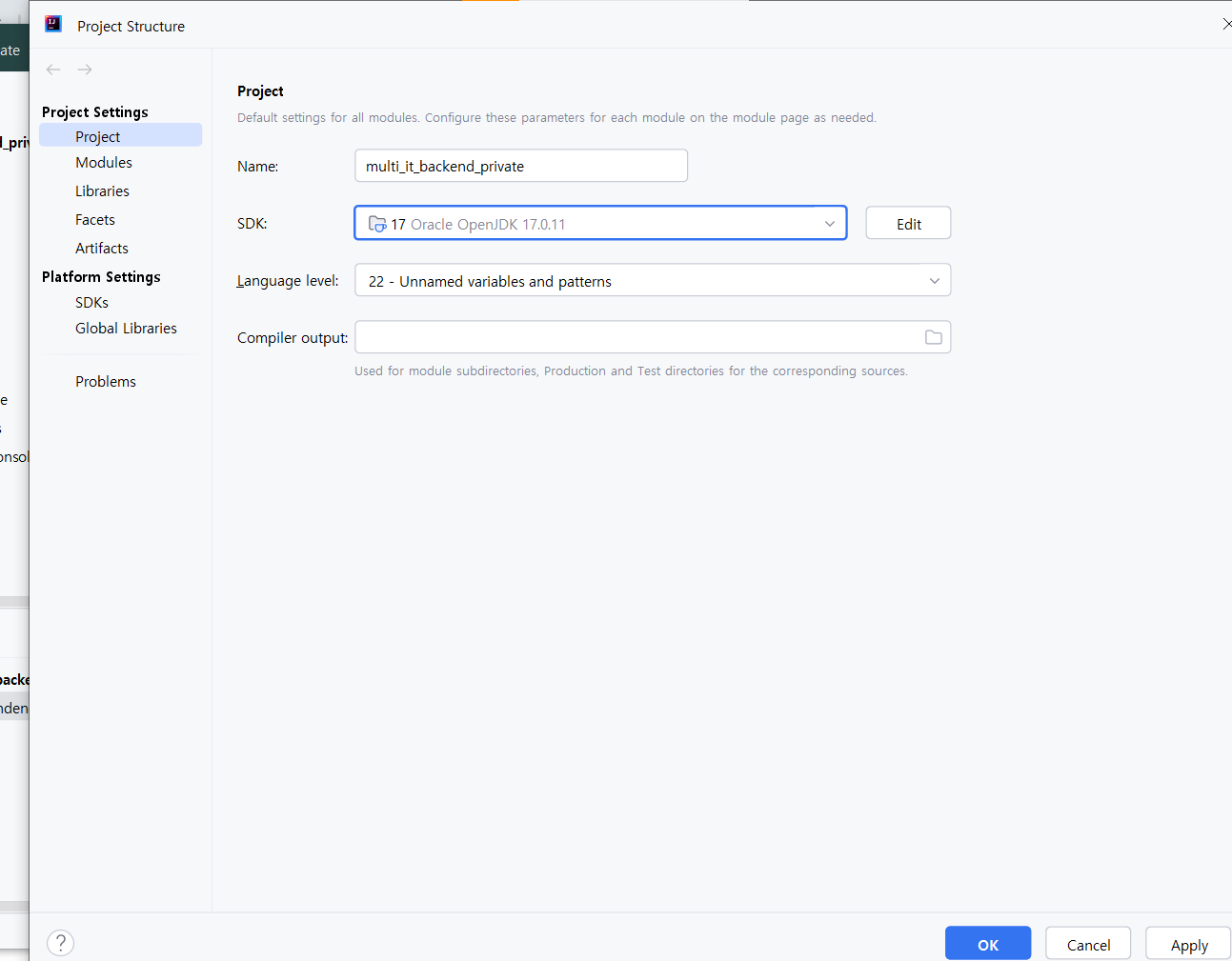Go to Libraries settings
The image size is (1232, 961).
[102, 191]
